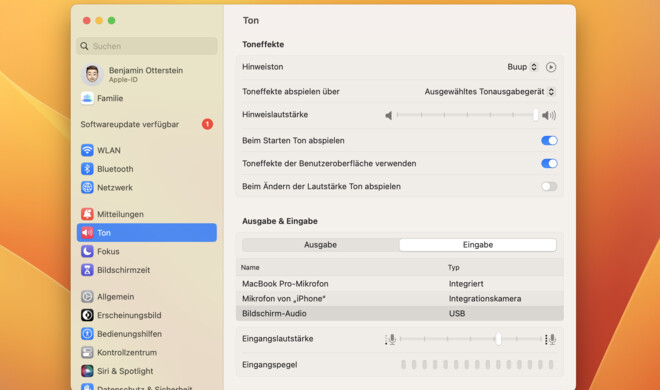Open Benjamin Otterstein Apple-ID
This screenshot has height=390, width=660.
pyautogui.click(x=146, y=74)
